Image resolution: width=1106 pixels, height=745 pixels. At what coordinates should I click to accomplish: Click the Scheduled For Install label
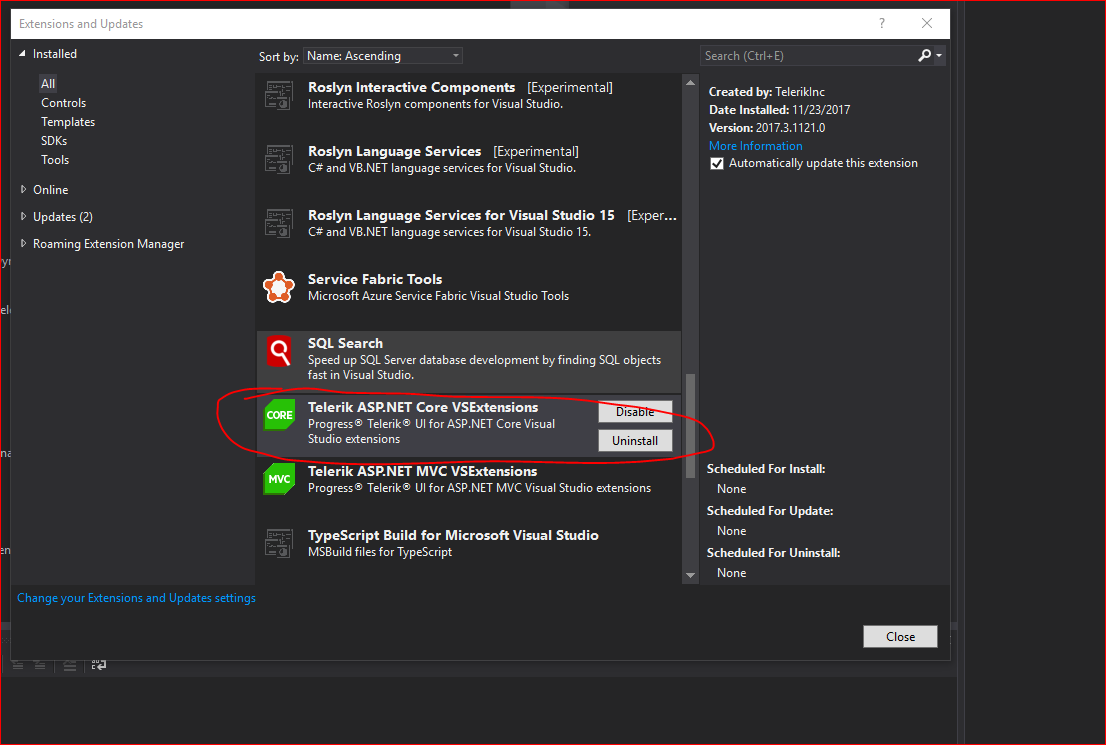pos(765,469)
